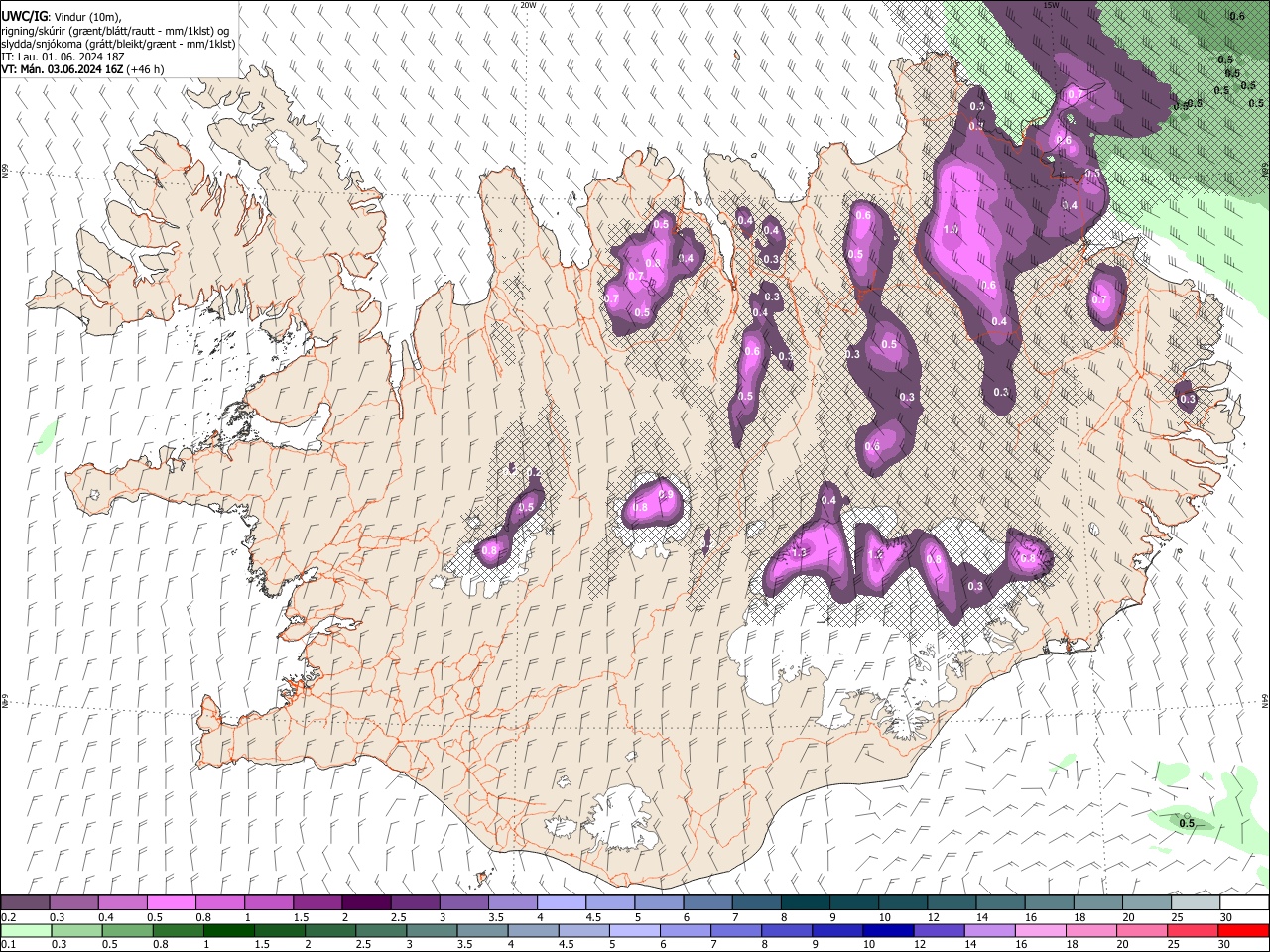The image size is (1270, 952).
Task: Click the "Vindur (10m)" label in the header
Action: (x=86, y=17)
